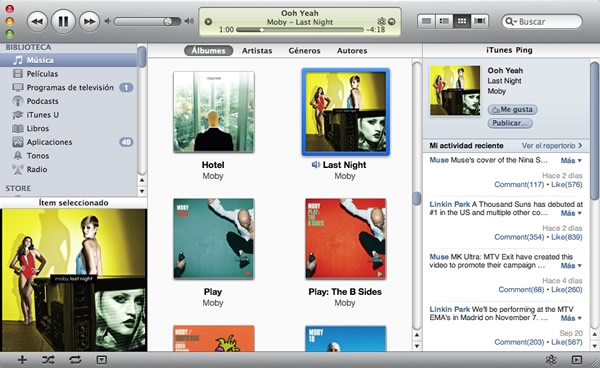Open Ver el repertorio link
The width and height of the screenshot is (600, 368).
[x=552, y=146]
